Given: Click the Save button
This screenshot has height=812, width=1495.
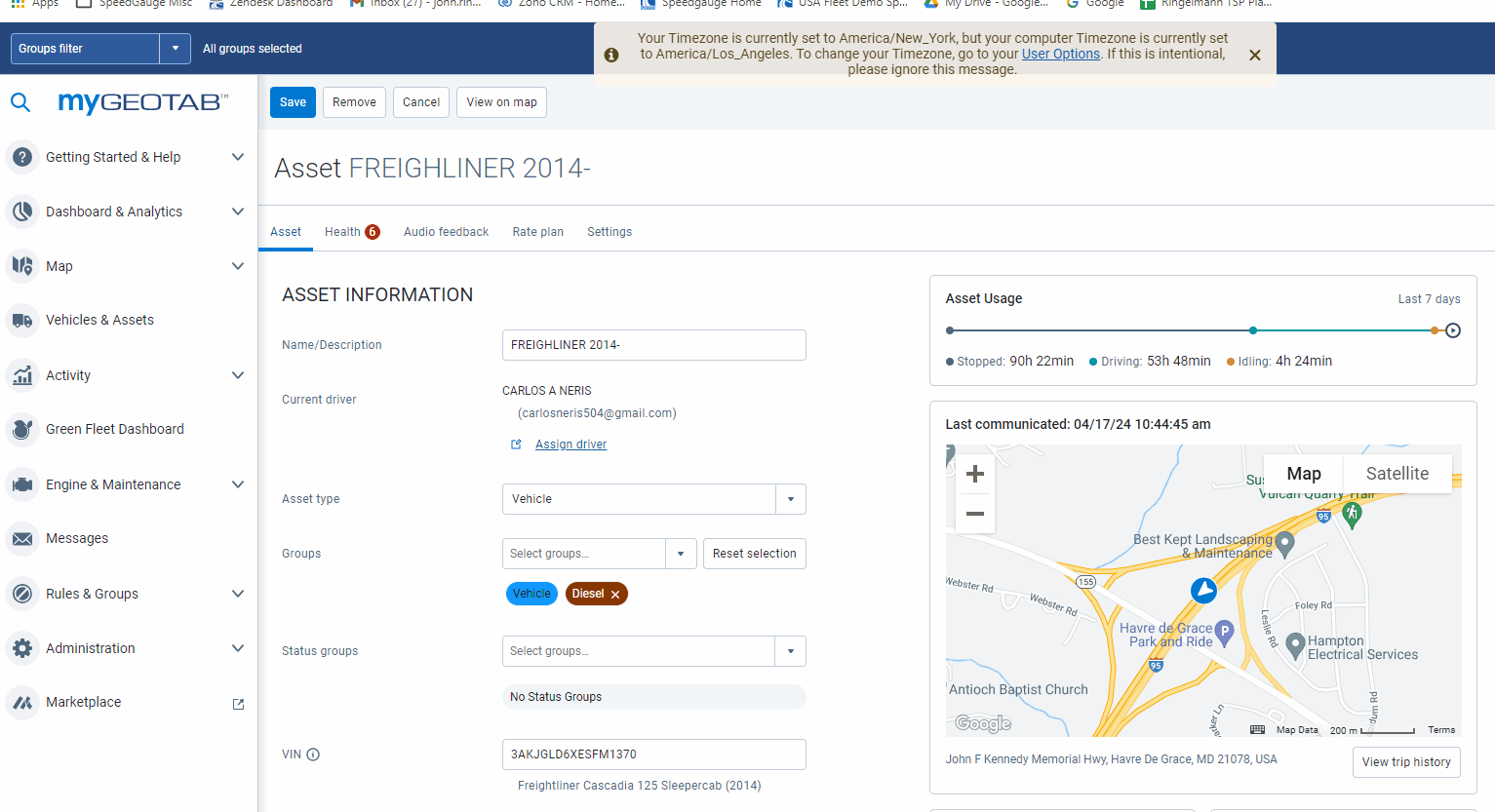Looking at the screenshot, I should tap(293, 102).
